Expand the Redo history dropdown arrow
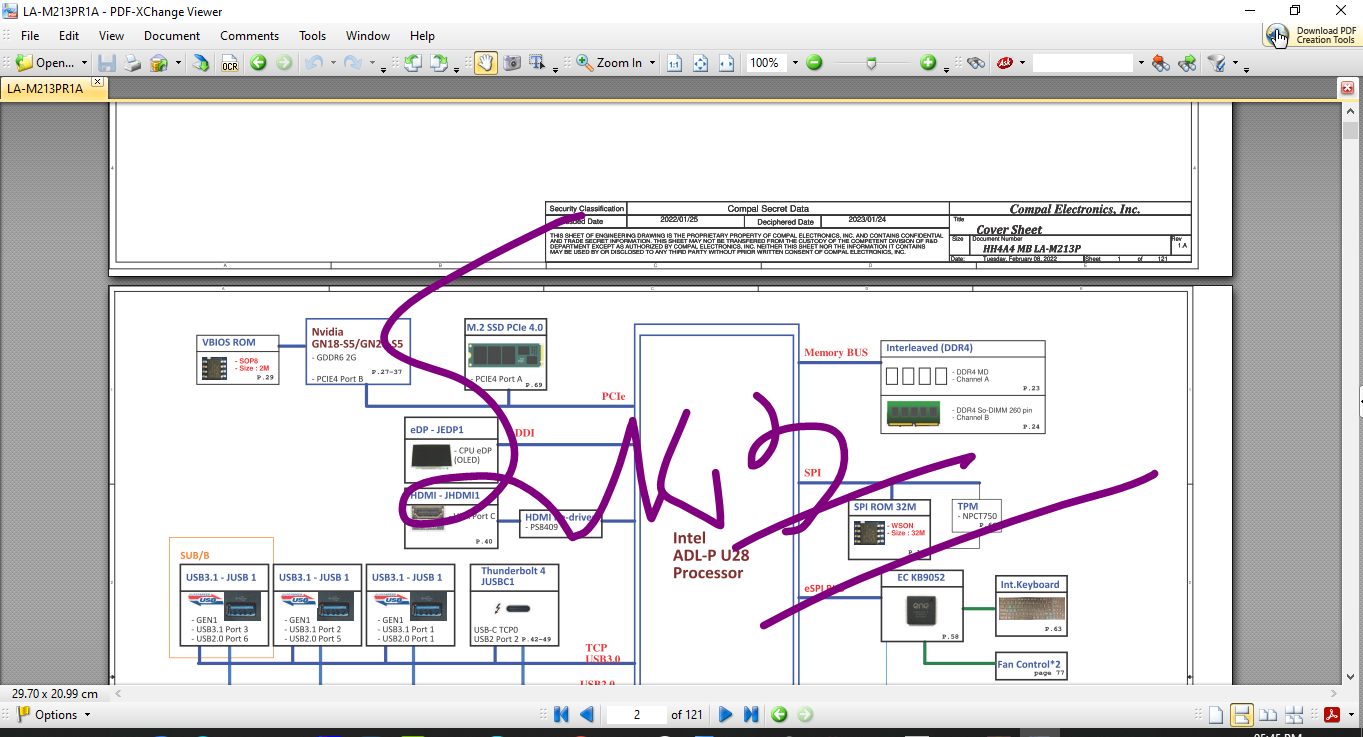This screenshot has width=1363, height=737. 371,63
